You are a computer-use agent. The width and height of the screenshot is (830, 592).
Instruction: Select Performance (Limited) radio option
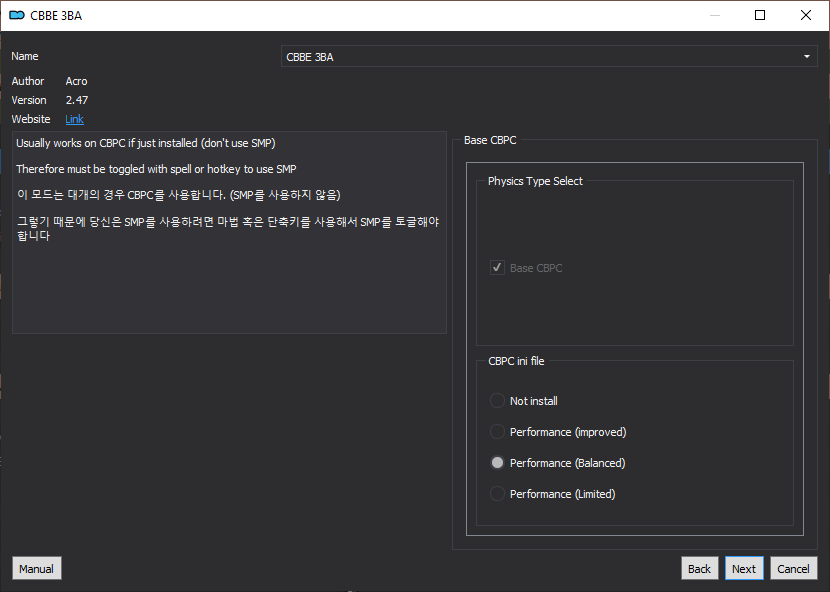(x=497, y=494)
